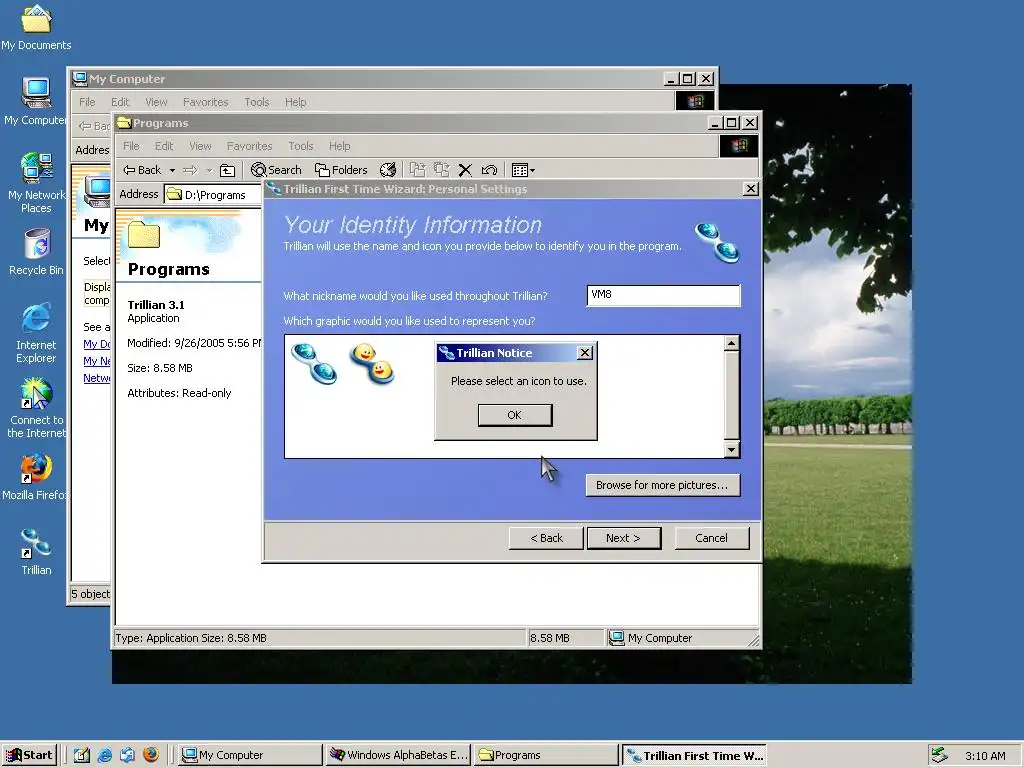1024x768 pixels.
Task: Select the blue Trillian globes avatar icon
Action: click(x=314, y=364)
